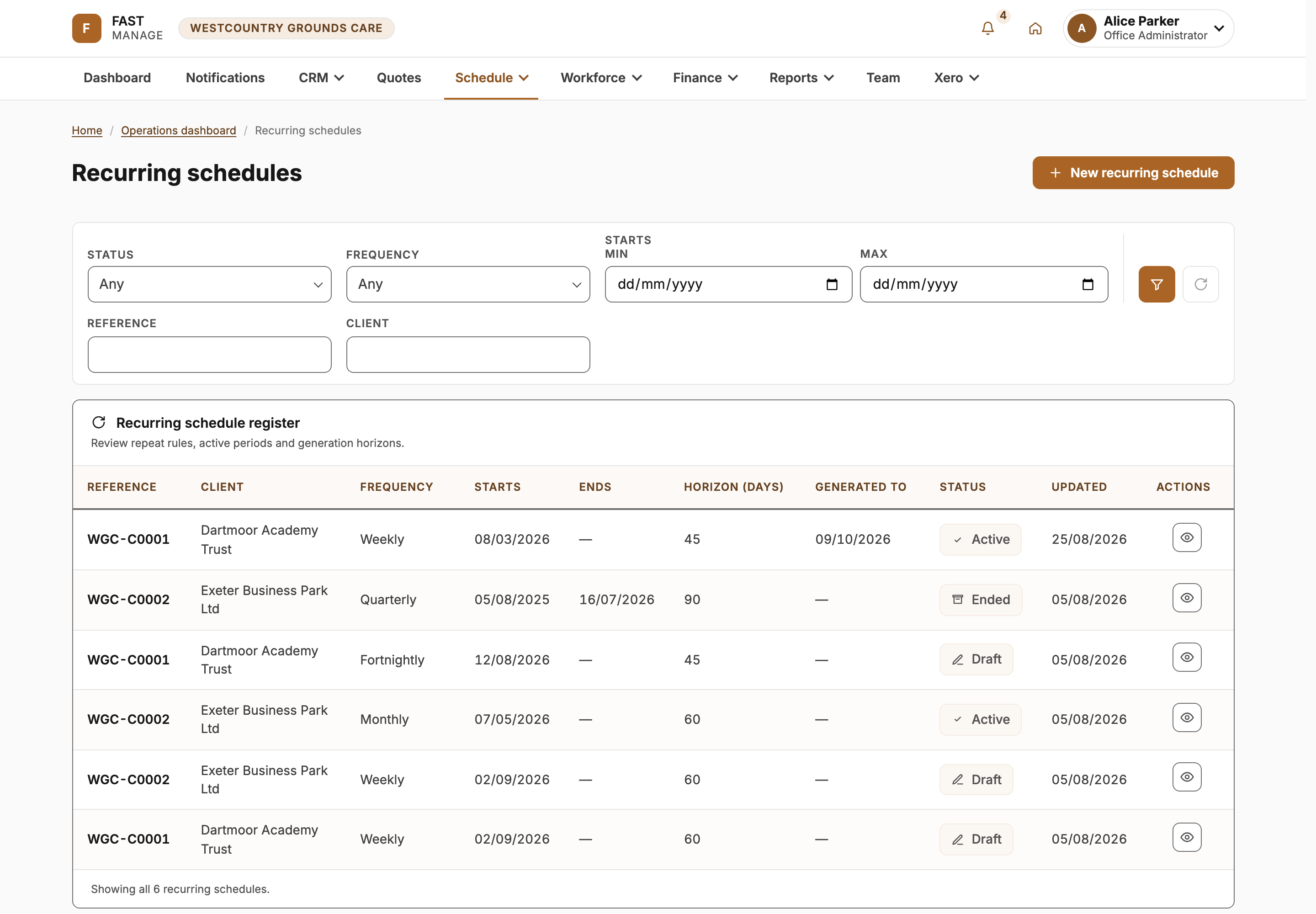Open calendar picker in Max date field
1316x914 pixels.
coord(1088,284)
